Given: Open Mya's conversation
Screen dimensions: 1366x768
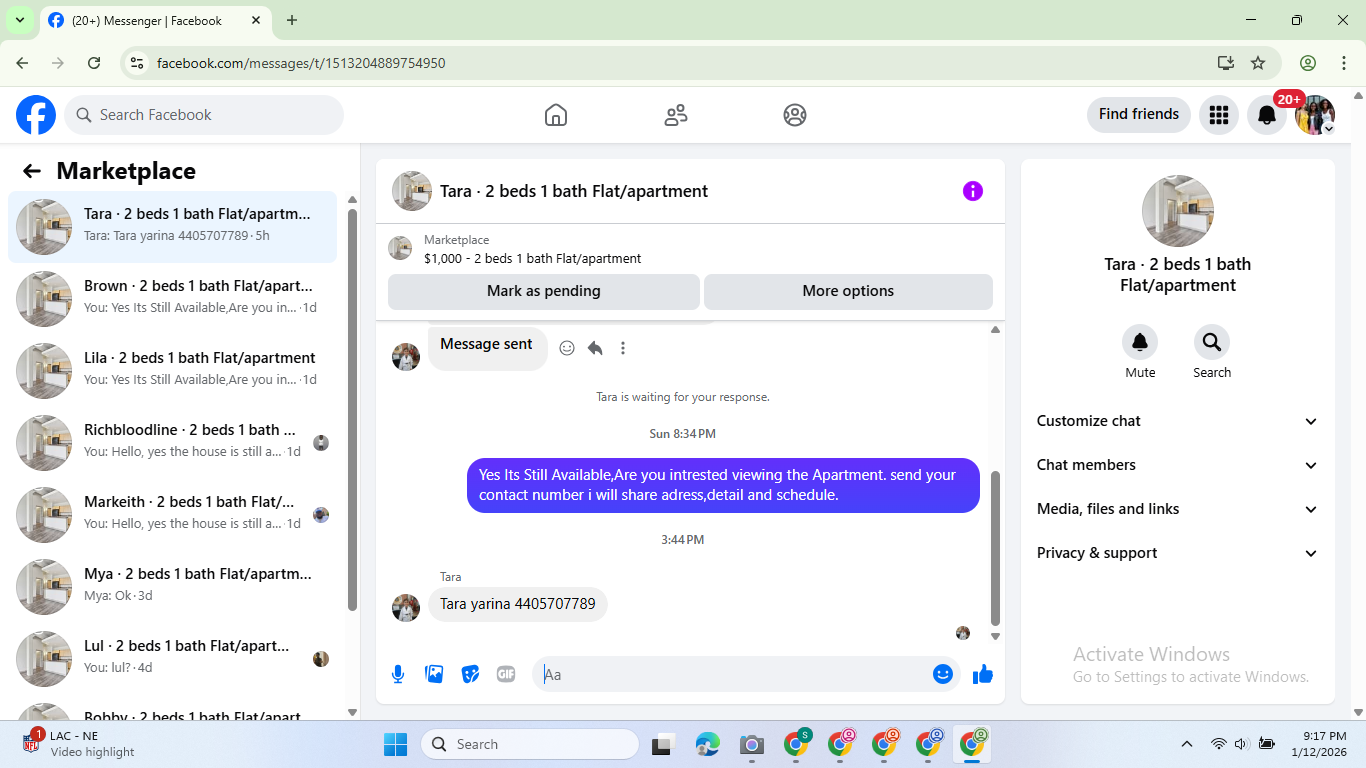Looking at the screenshot, I should coord(172,587).
